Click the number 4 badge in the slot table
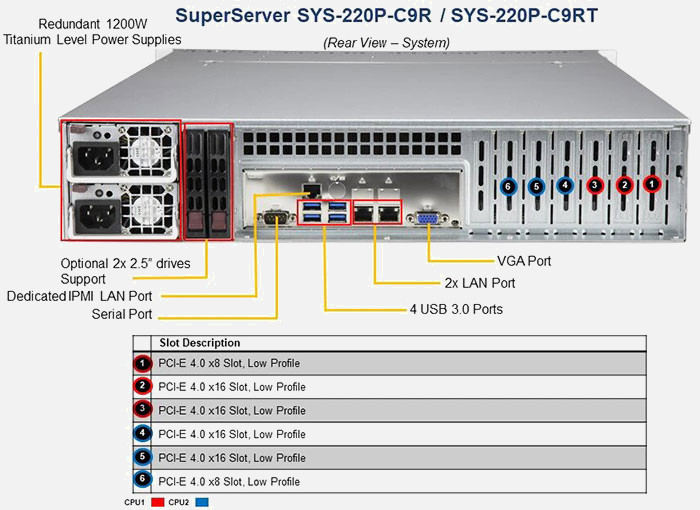Viewport: 700px width, 510px height. point(142,433)
